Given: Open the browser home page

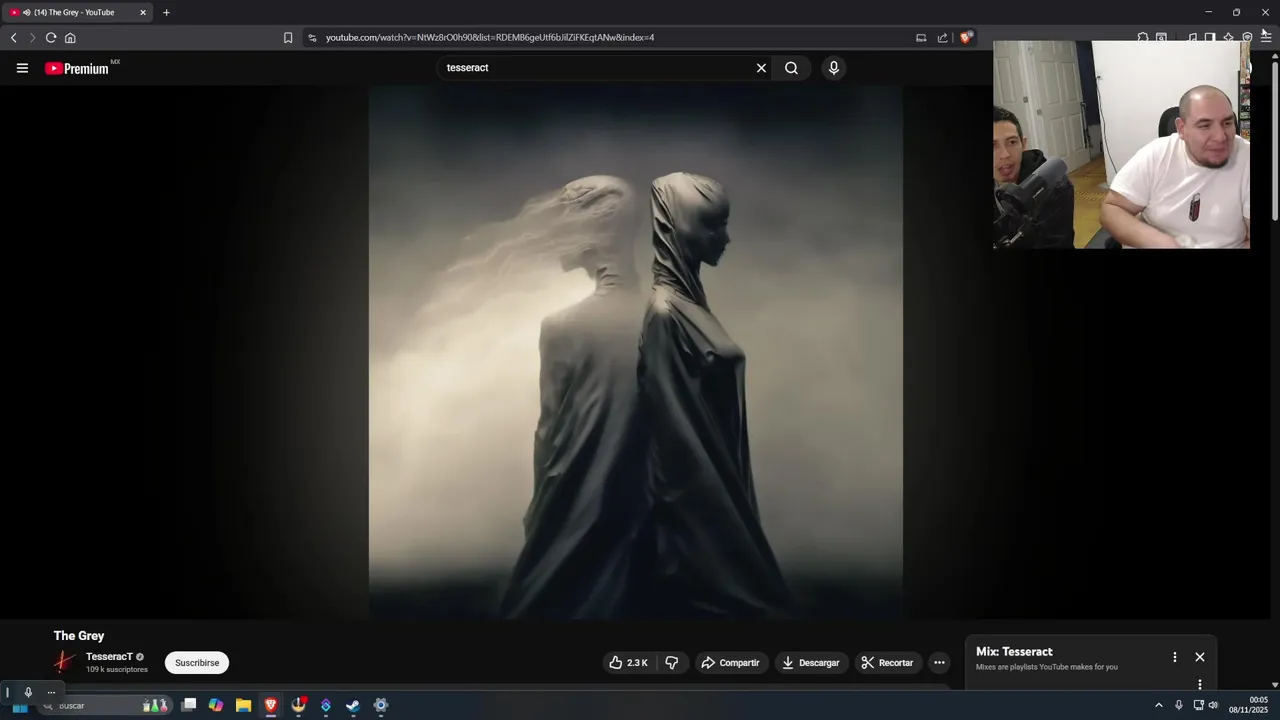Looking at the screenshot, I should tap(70, 38).
